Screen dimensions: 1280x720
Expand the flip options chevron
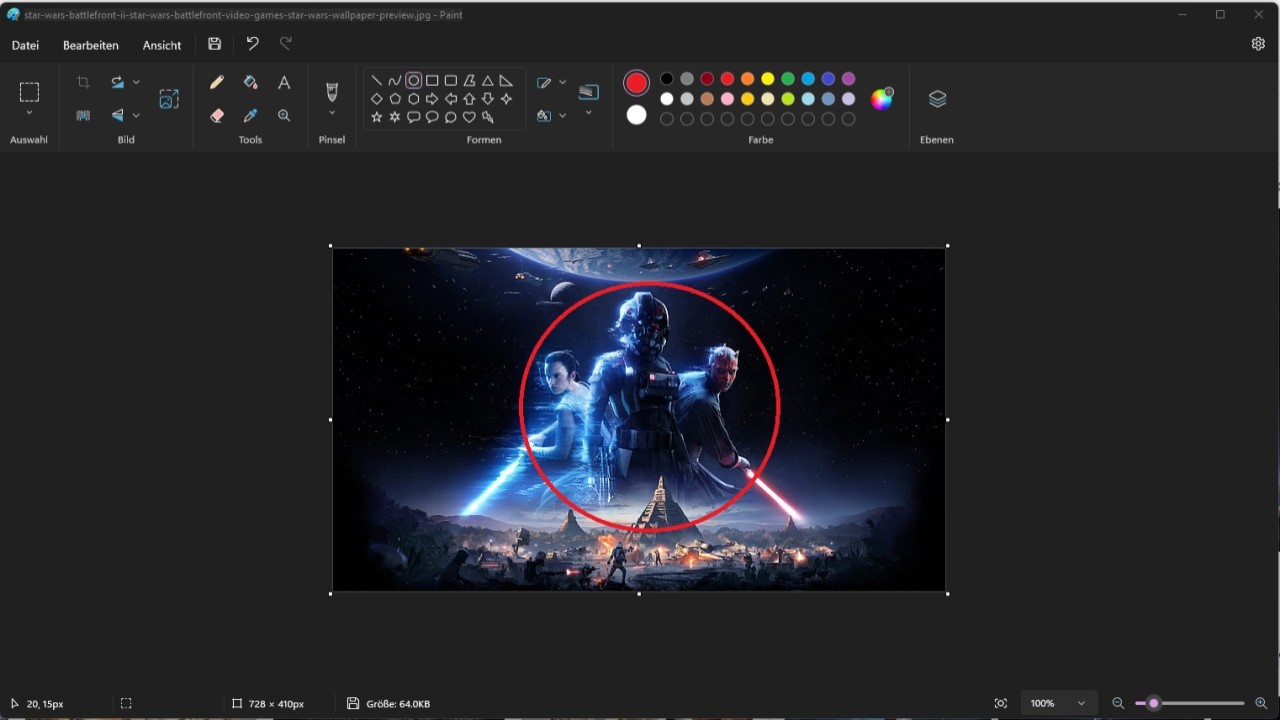[x=136, y=115]
